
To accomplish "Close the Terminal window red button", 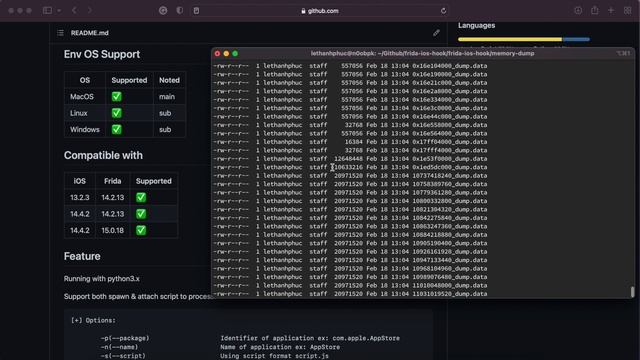I will click(217, 53).
